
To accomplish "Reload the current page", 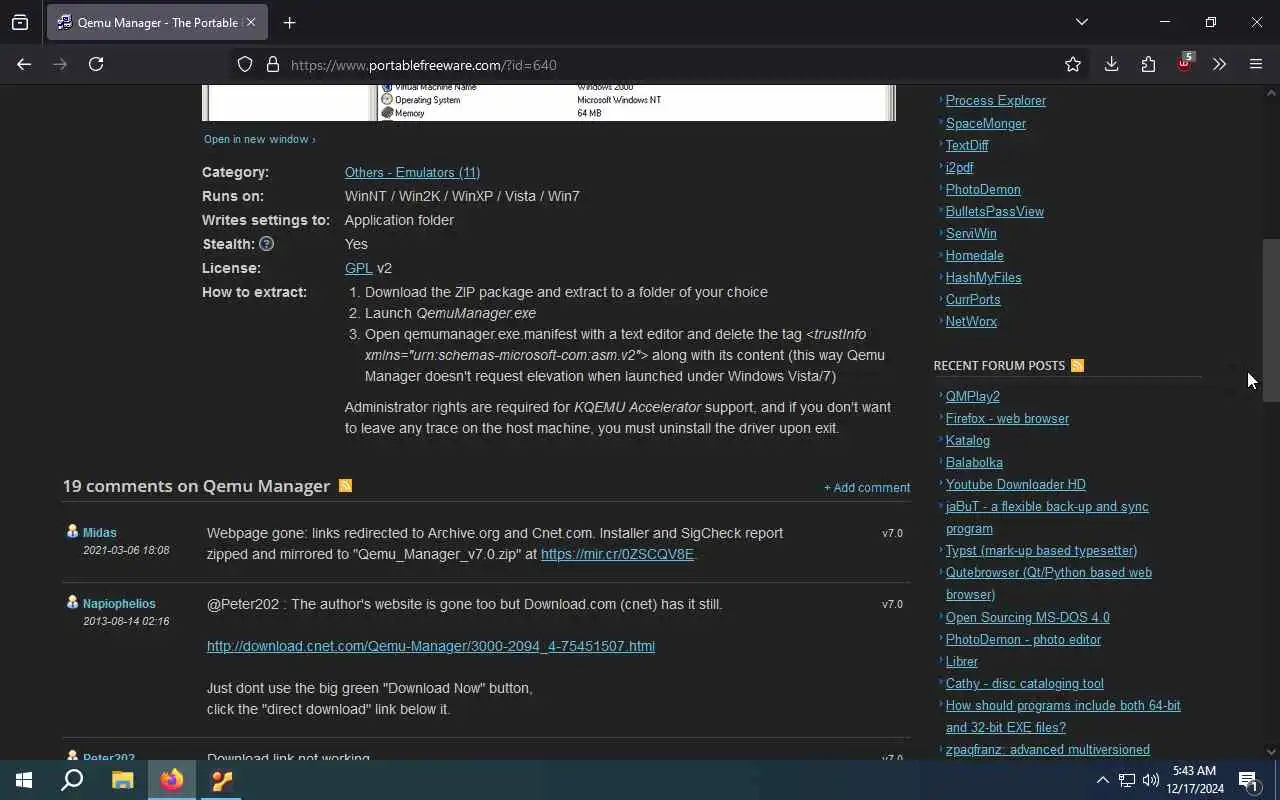I will 96,64.
